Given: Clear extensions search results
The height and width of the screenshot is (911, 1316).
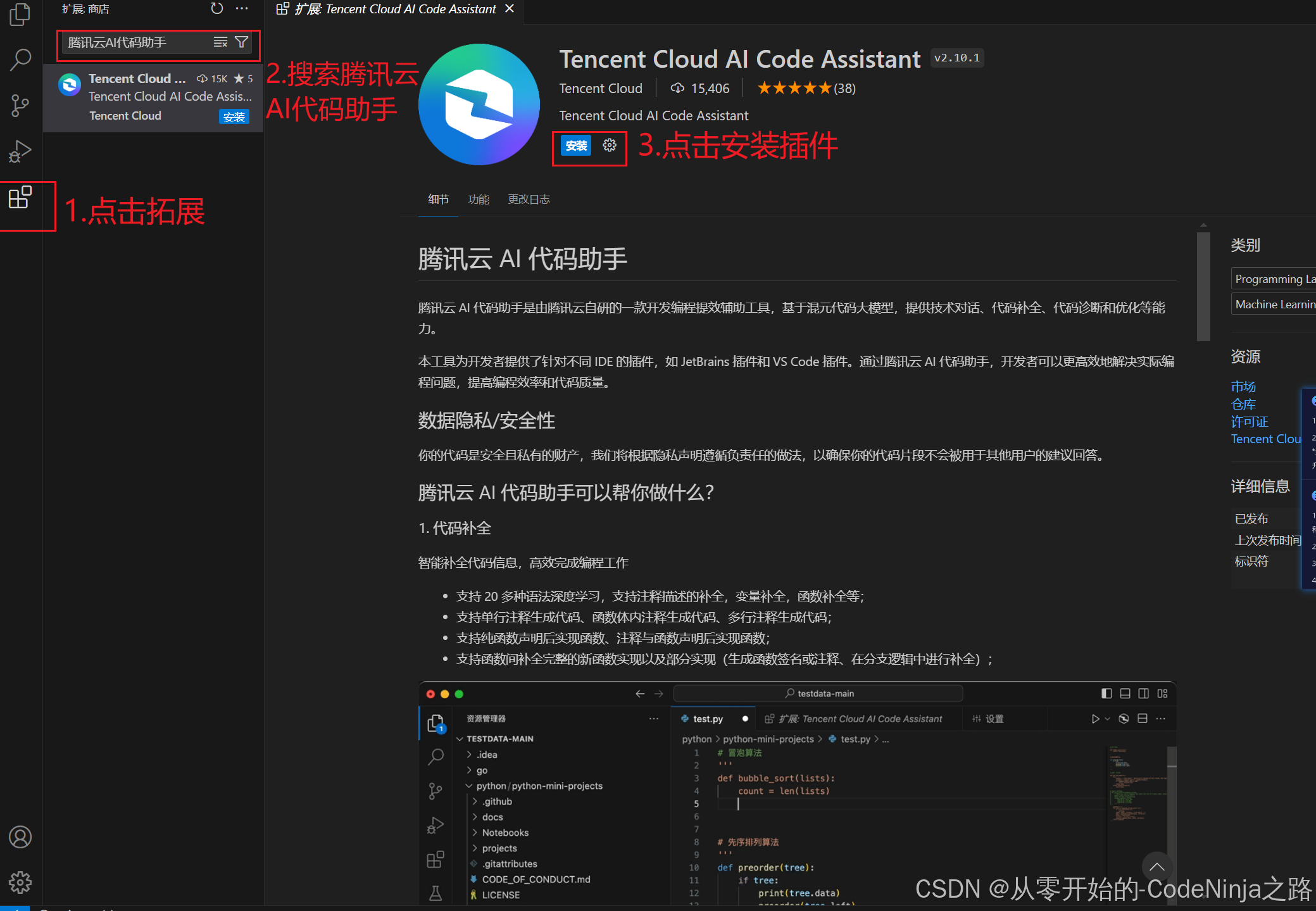Looking at the screenshot, I should click(220, 42).
